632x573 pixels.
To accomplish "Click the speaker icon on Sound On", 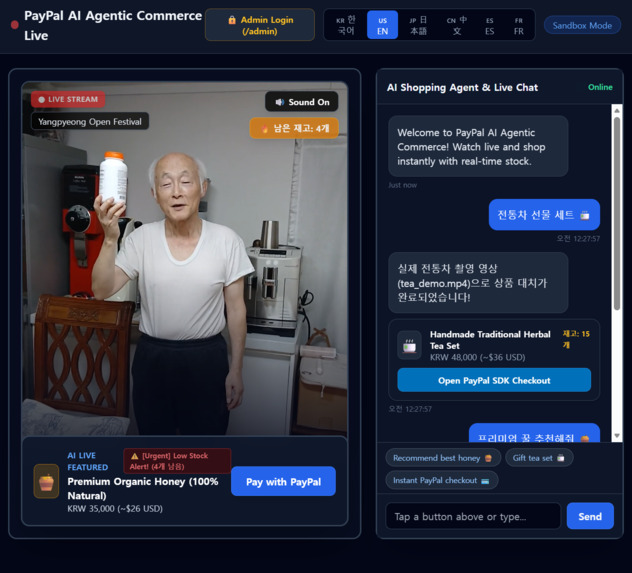I will pos(280,102).
